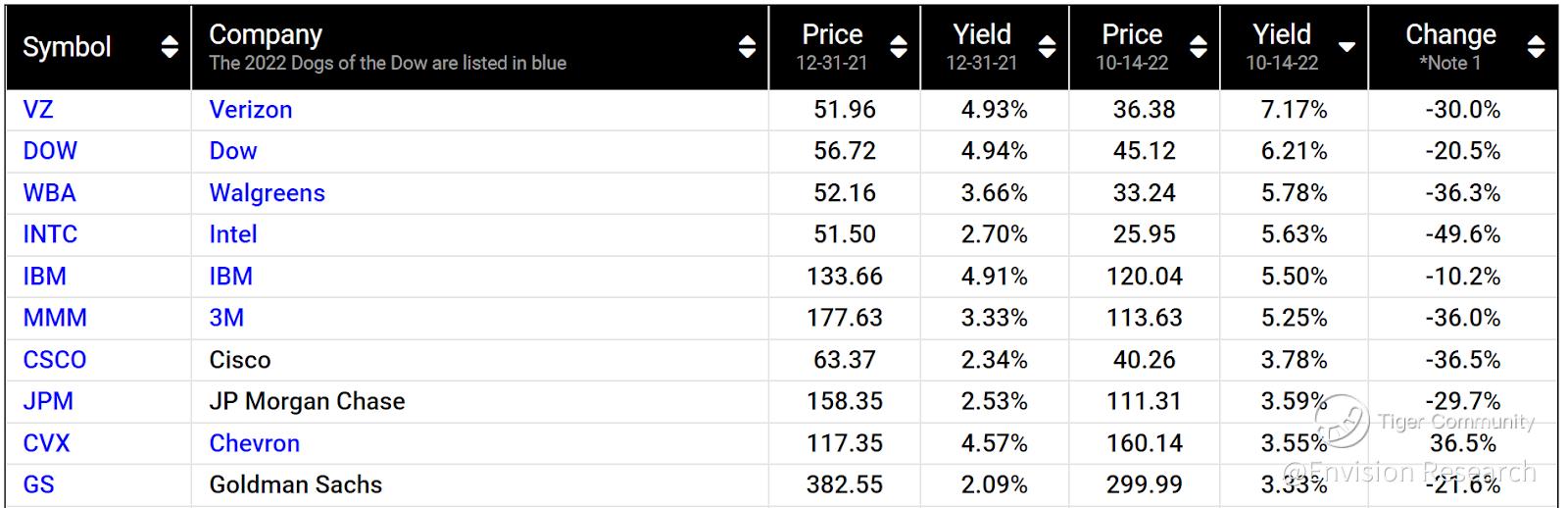Click the DOW ticker symbol

click(x=50, y=151)
